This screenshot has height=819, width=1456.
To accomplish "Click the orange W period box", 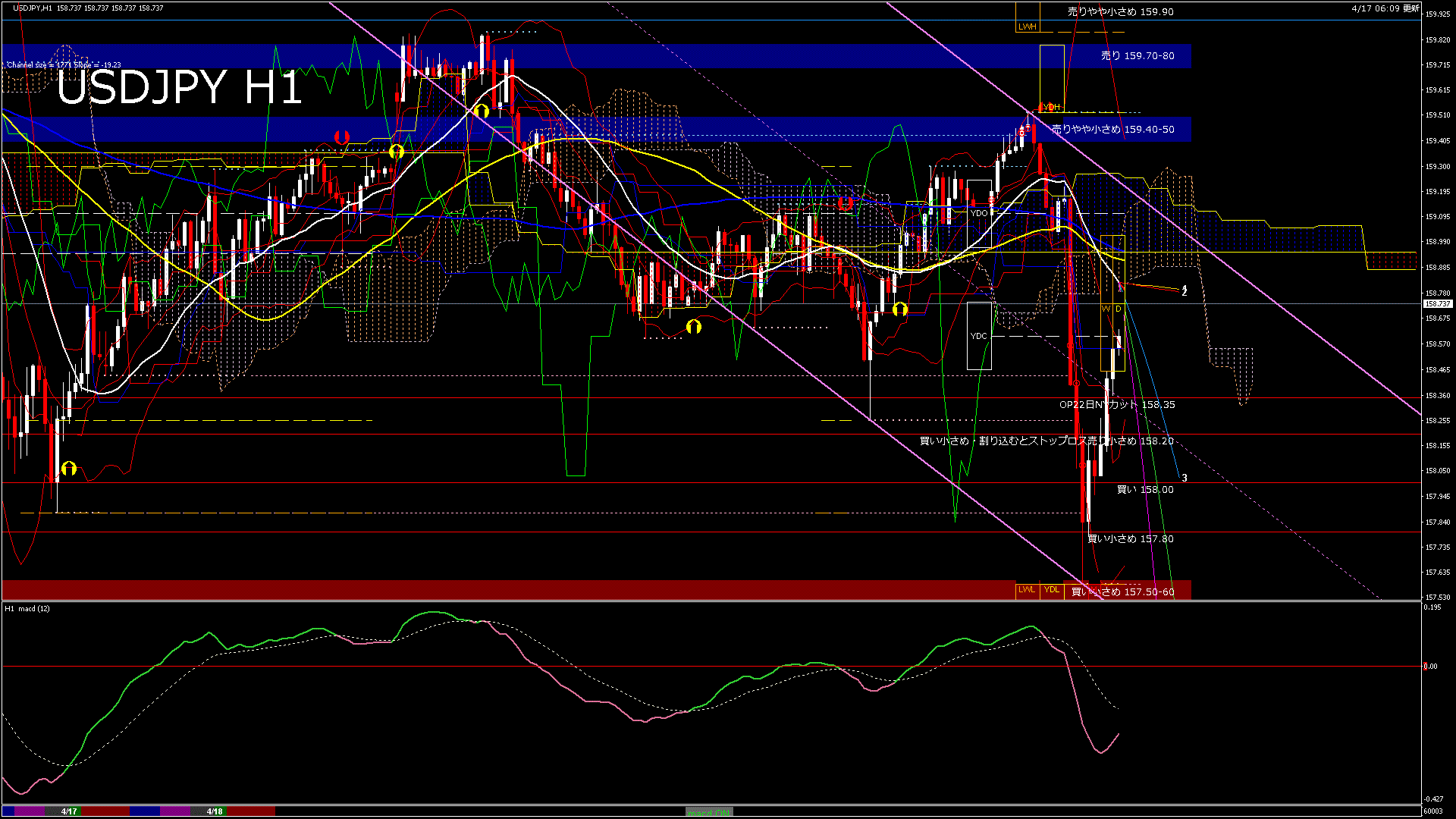I will pos(1106,309).
